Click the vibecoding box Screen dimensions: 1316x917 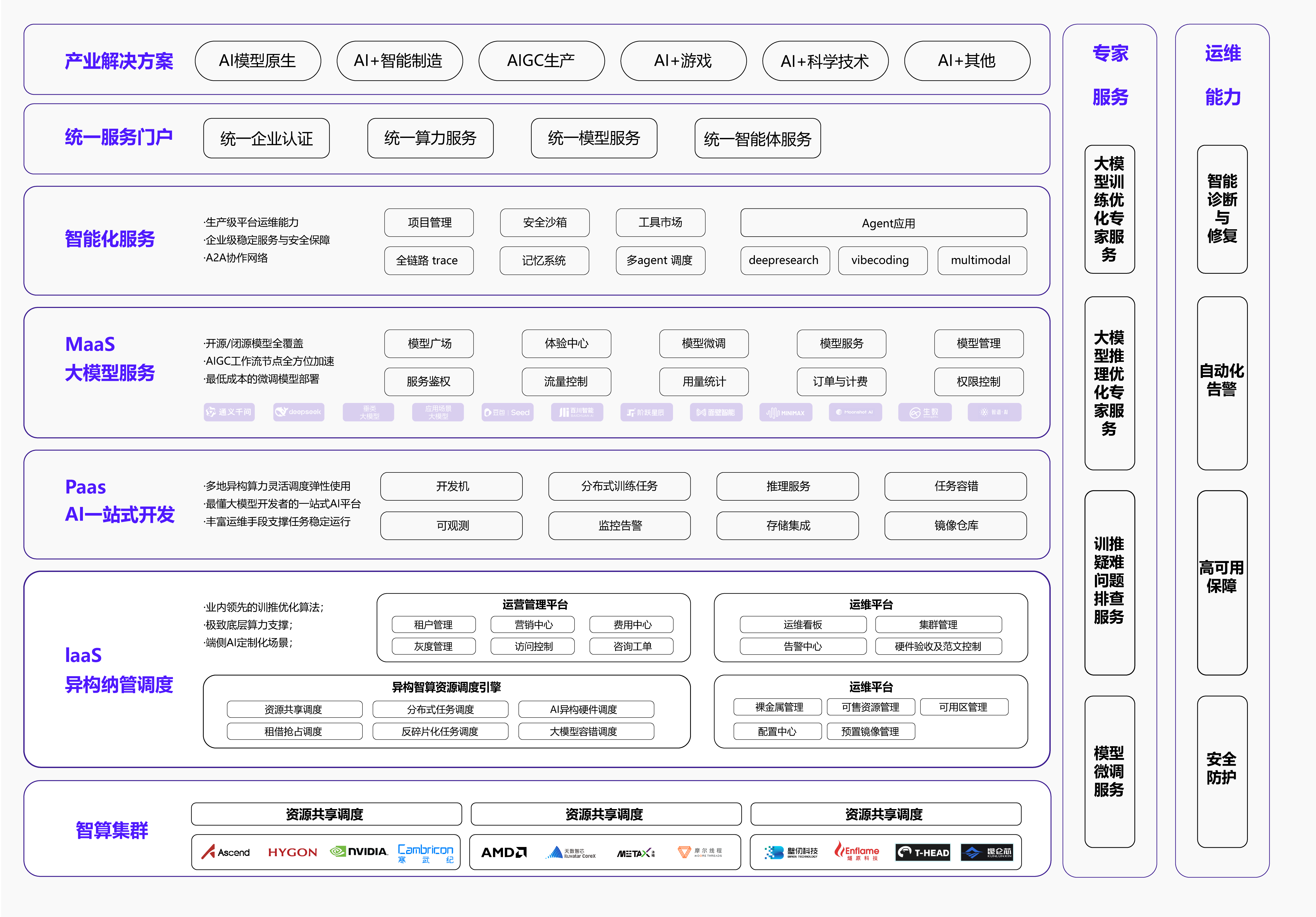click(883, 261)
